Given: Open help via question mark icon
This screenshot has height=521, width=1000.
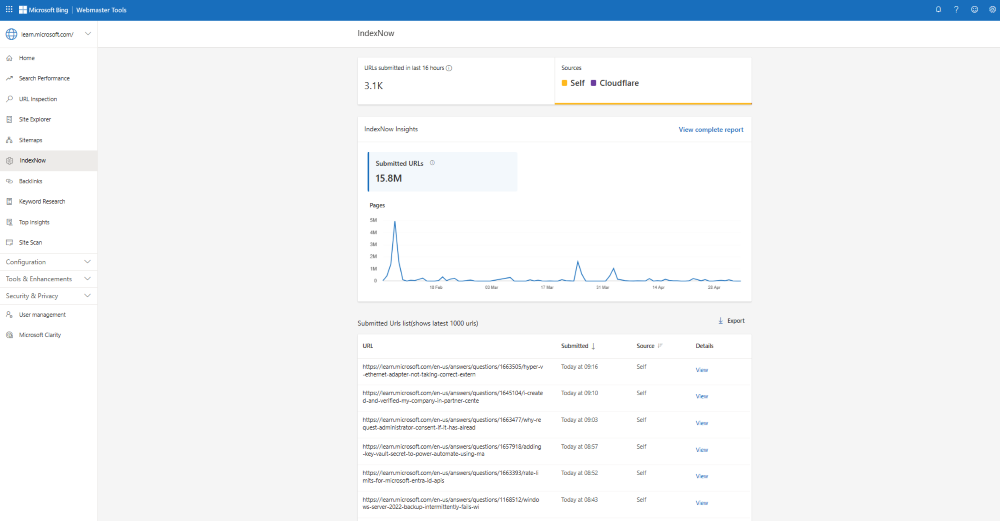Looking at the screenshot, I should [x=956, y=9].
